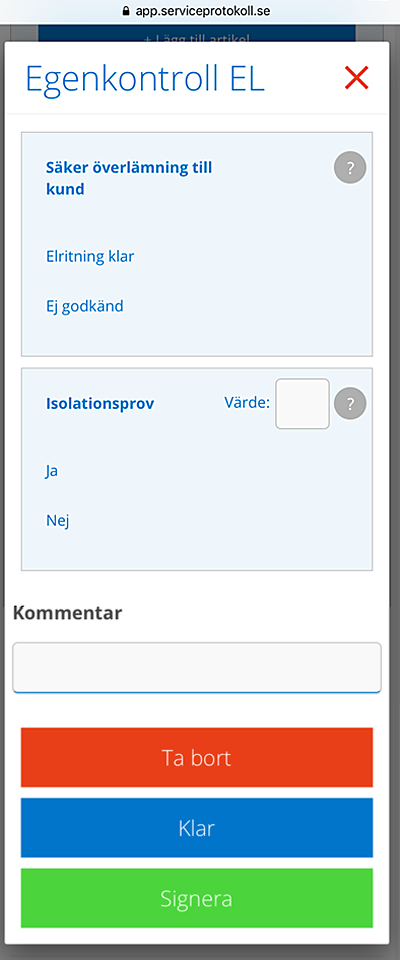Select the Ej godkänd option

[x=85, y=306]
